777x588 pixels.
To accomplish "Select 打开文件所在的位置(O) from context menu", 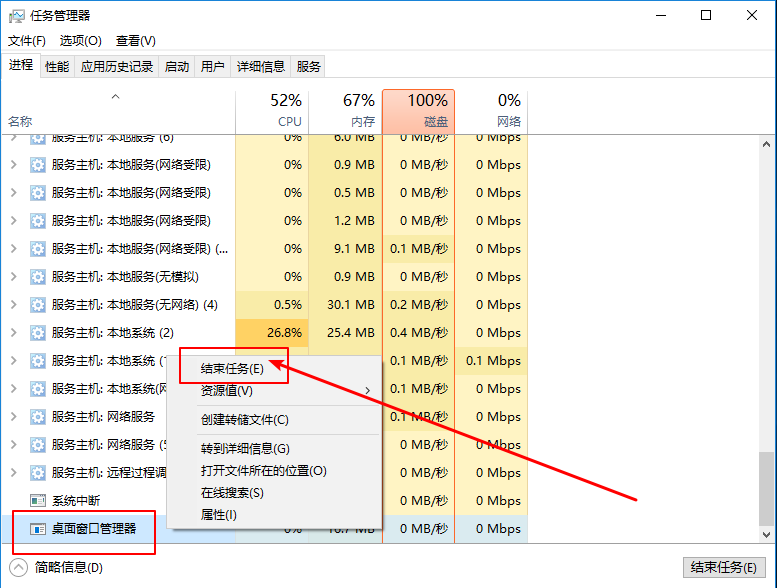I will click(x=264, y=471).
